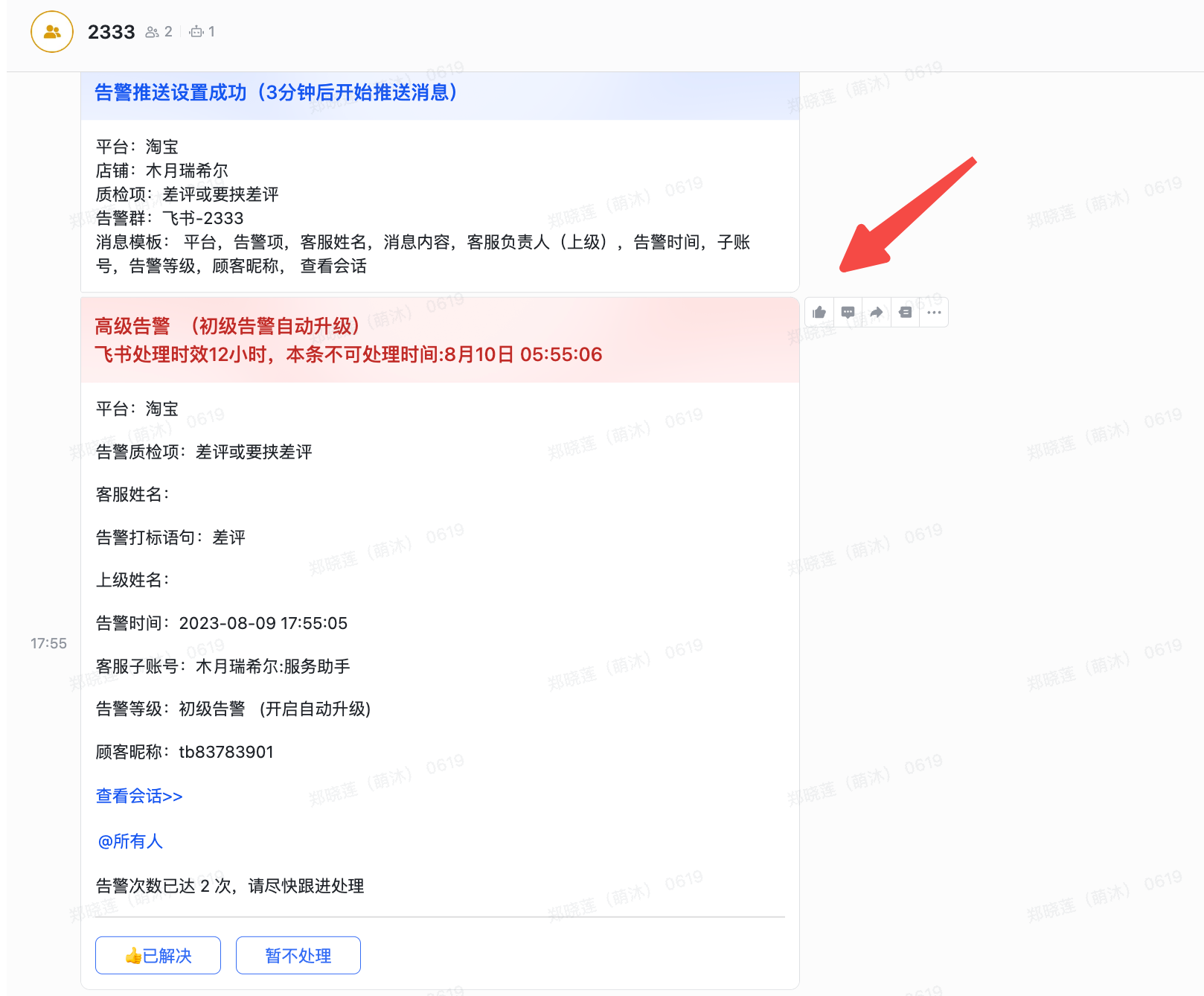Click the group avatar for chat 2333

pyautogui.click(x=52, y=32)
